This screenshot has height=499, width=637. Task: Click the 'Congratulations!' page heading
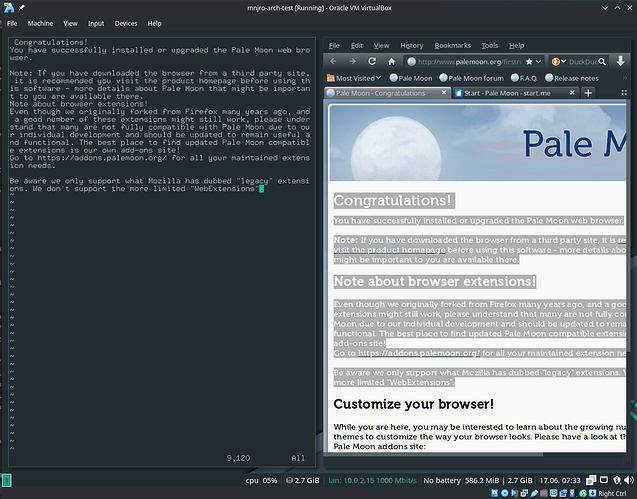point(392,201)
